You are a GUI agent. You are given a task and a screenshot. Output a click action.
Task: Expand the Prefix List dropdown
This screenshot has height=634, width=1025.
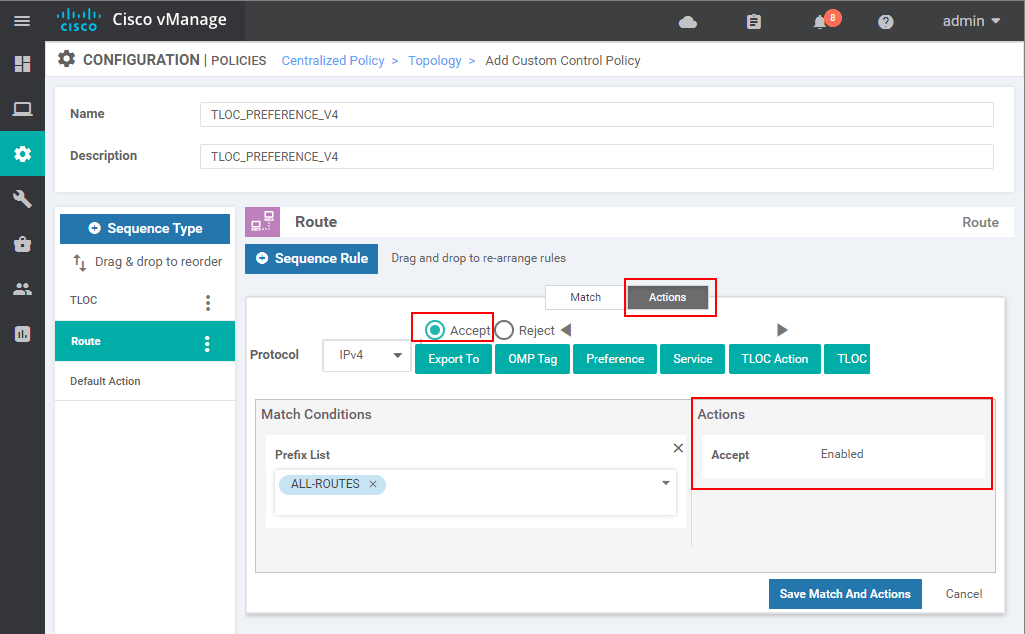pyautogui.click(x=665, y=483)
